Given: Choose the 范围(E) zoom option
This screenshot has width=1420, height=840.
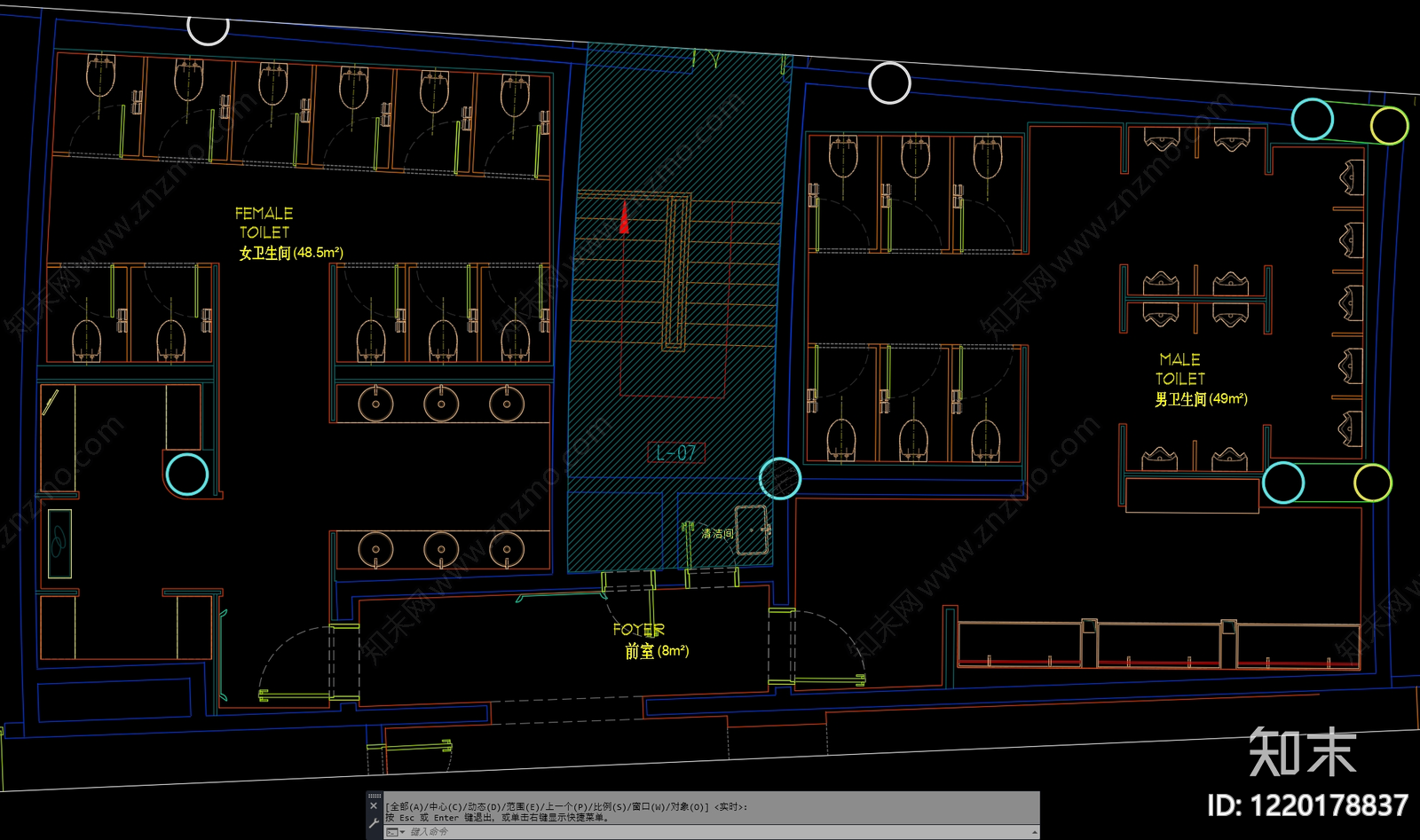Looking at the screenshot, I should [523, 806].
